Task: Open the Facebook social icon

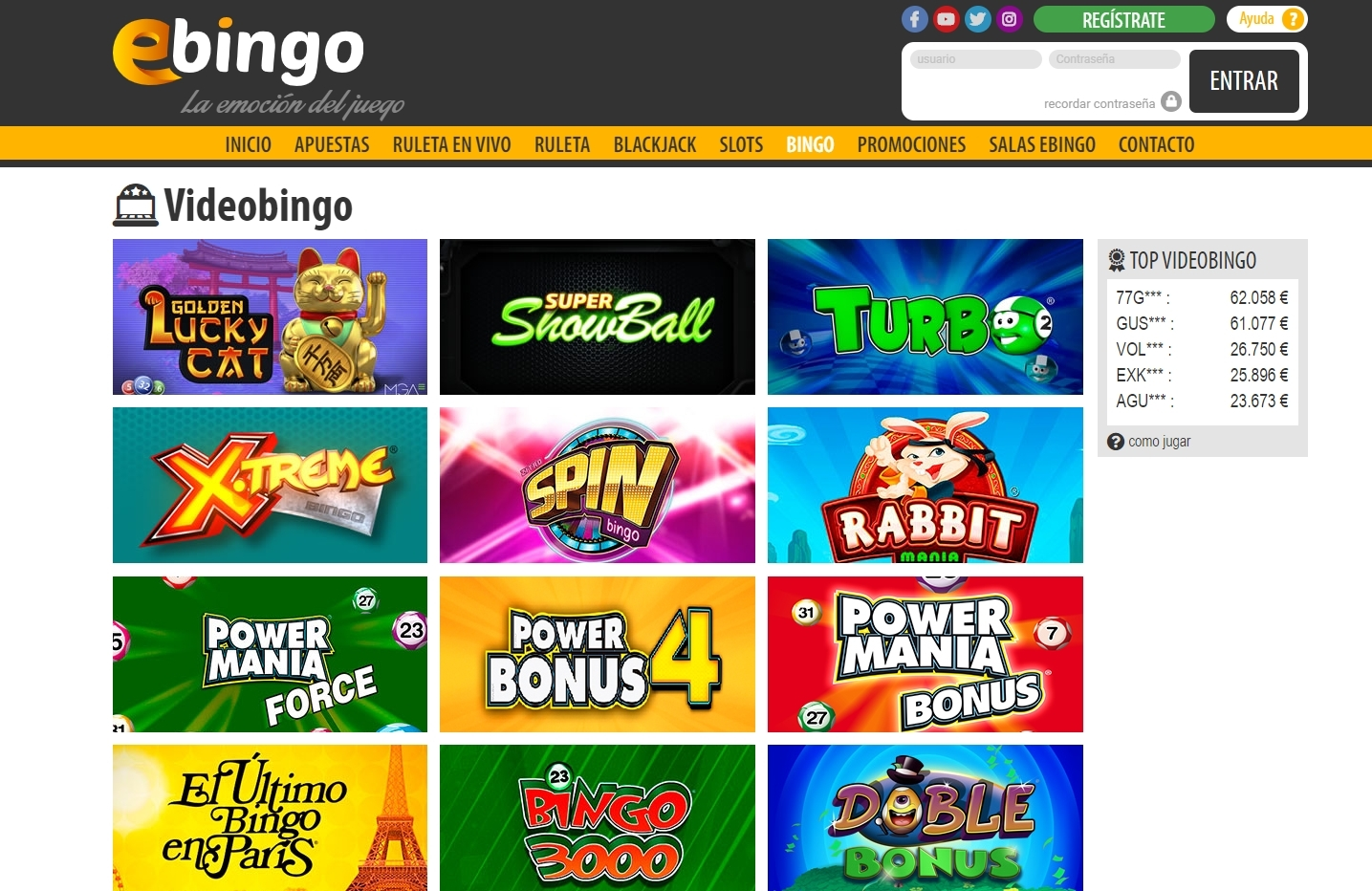Action: (914, 19)
